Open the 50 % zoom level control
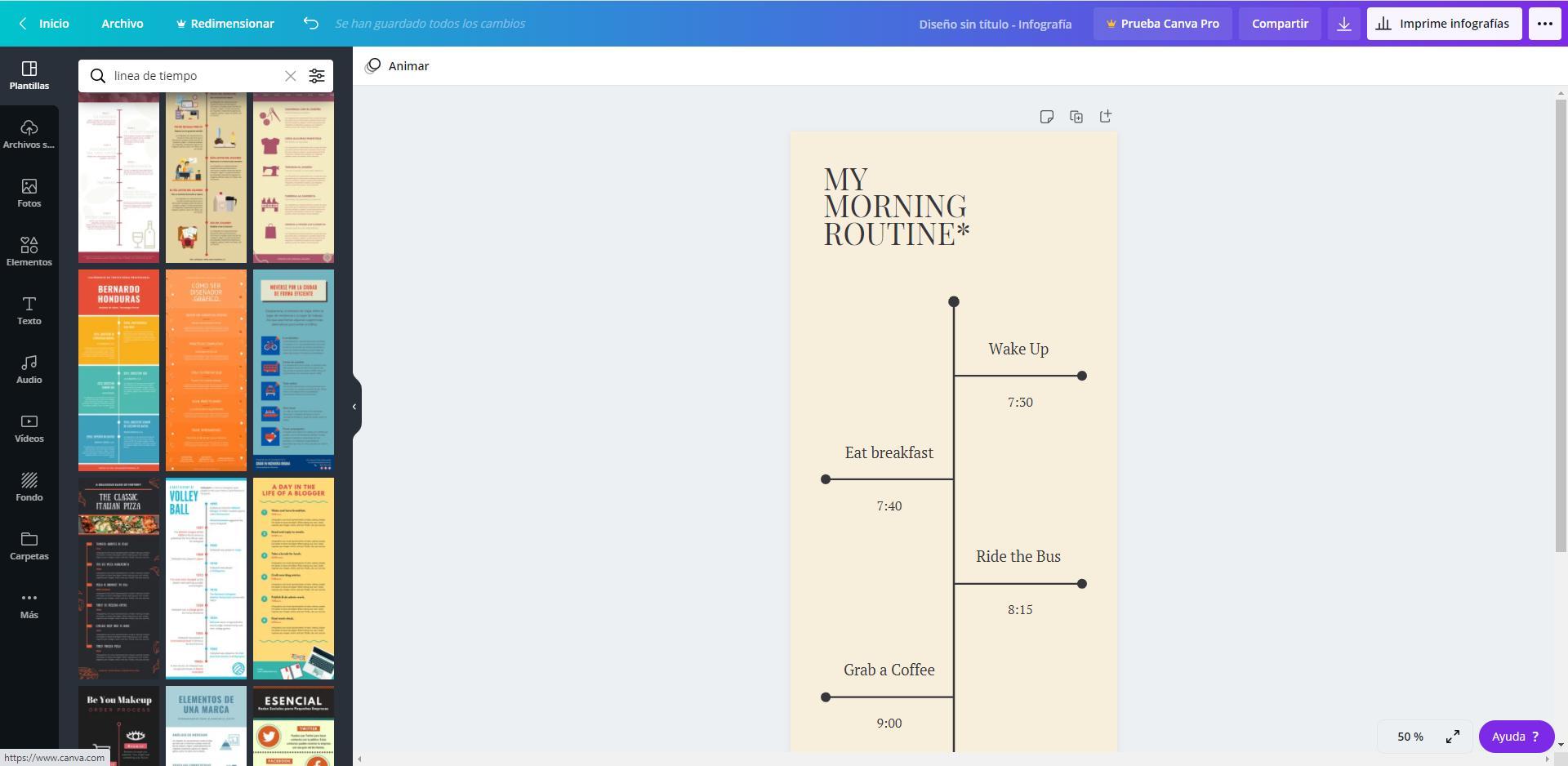The height and width of the screenshot is (766, 1568). coord(1410,737)
